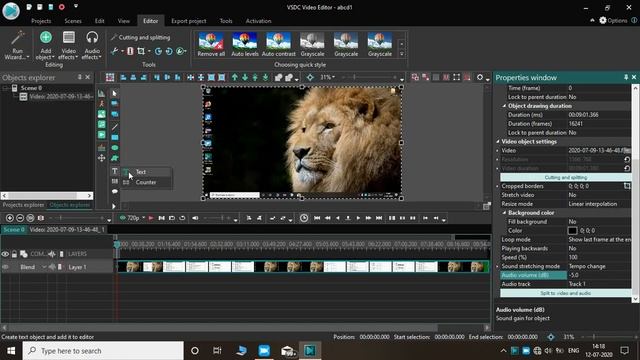This screenshot has width=640, height=360.
Task: Click the chart object icon
Action: click(x=102, y=93)
